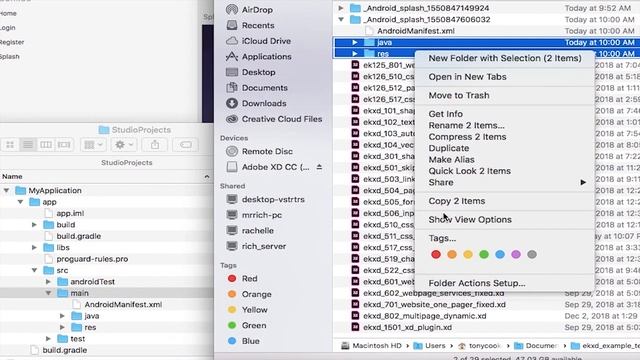Screen dimensions: 640x360
Task: Open Creative Cloud Files in sidebar
Action: click(x=274, y=119)
